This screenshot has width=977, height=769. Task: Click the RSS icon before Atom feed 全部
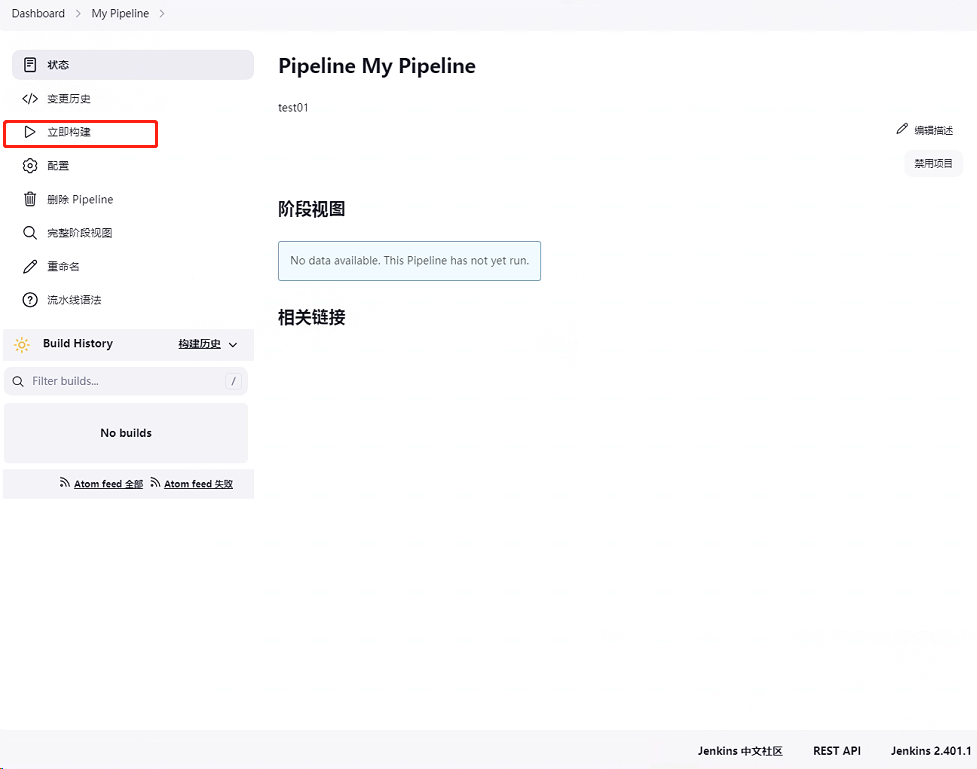point(65,483)
